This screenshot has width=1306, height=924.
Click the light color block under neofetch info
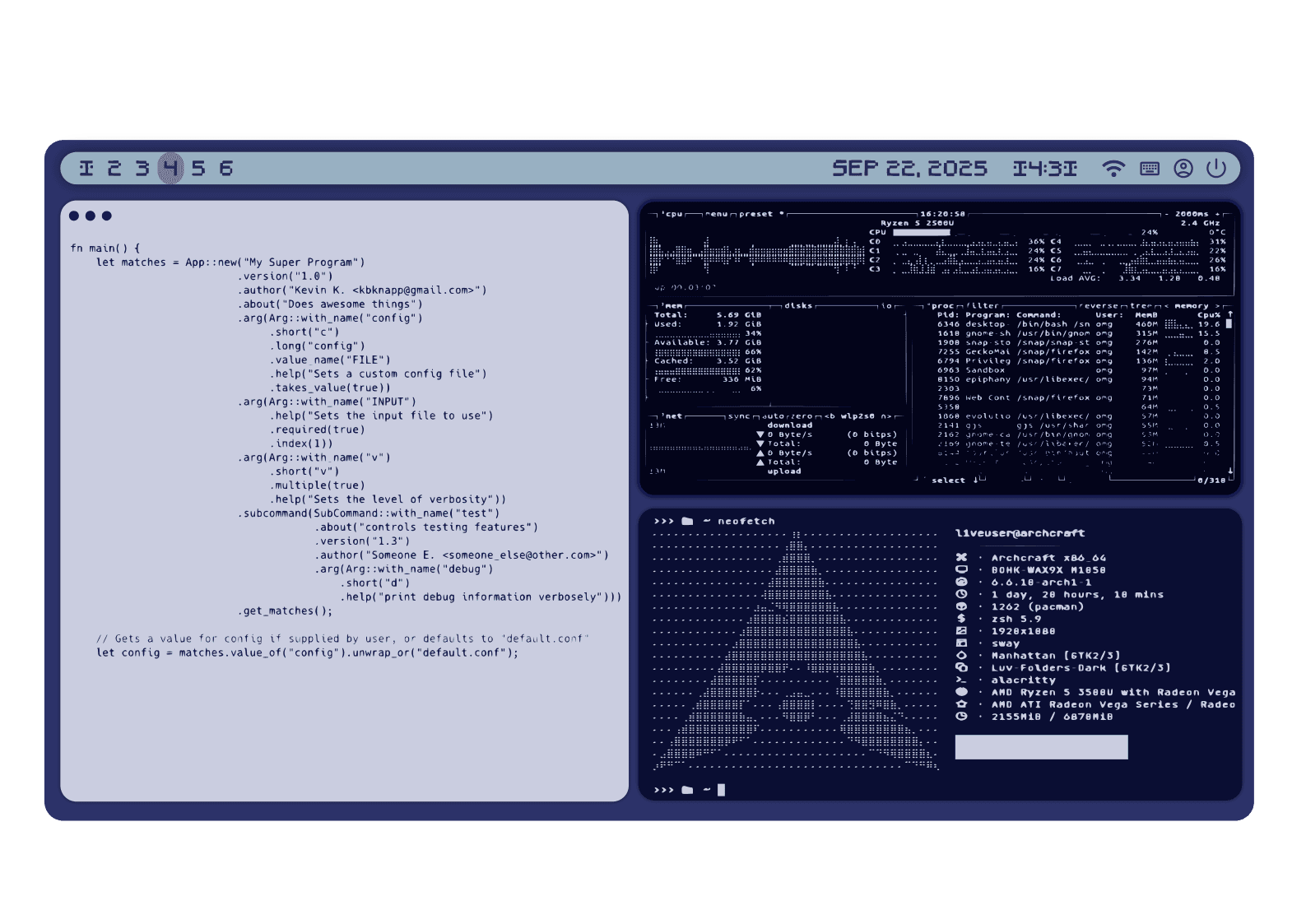(x=1041, y=747)
